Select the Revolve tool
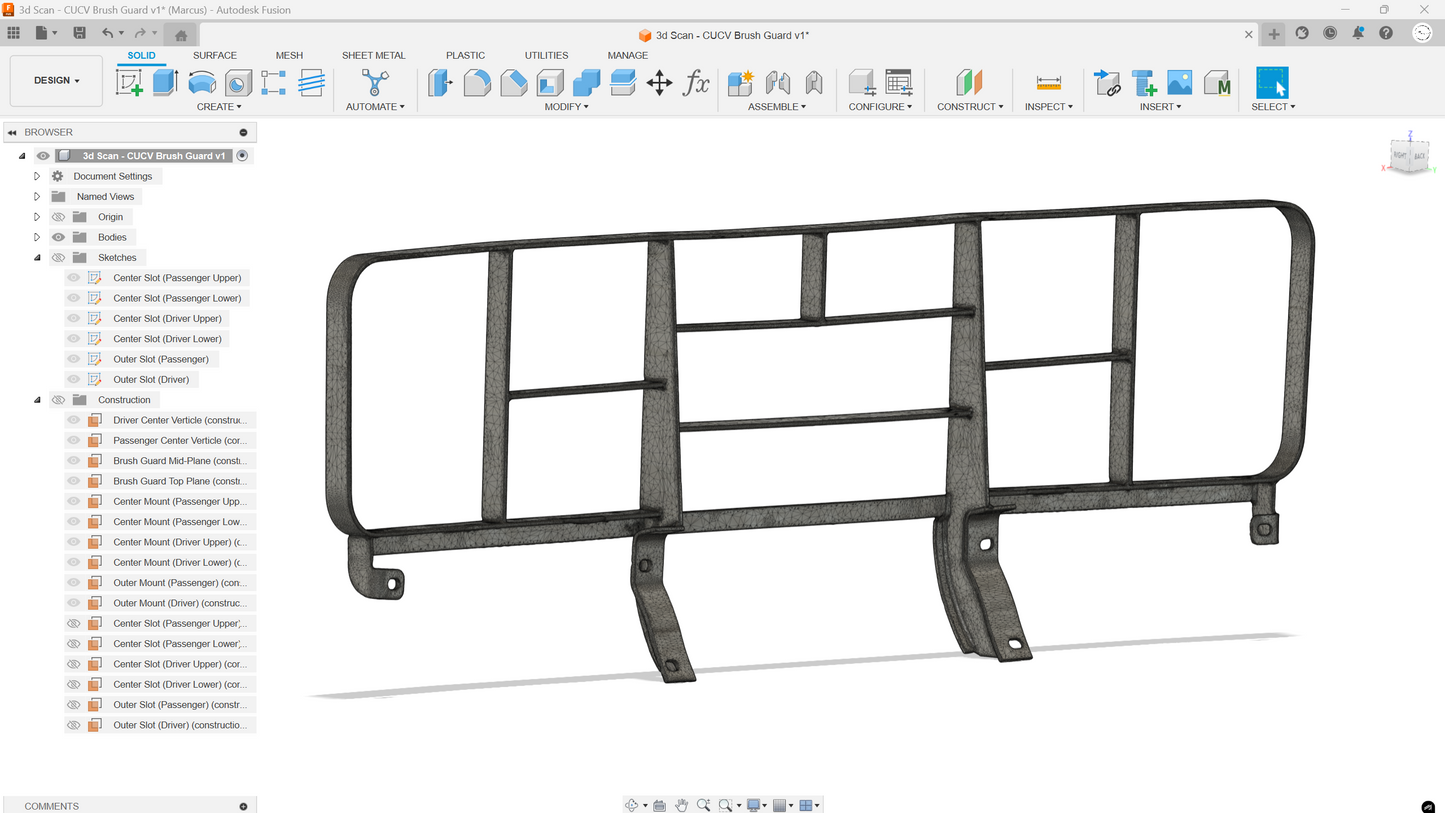The width and height of the screenshot is (1445, 813). click(202, 83)
